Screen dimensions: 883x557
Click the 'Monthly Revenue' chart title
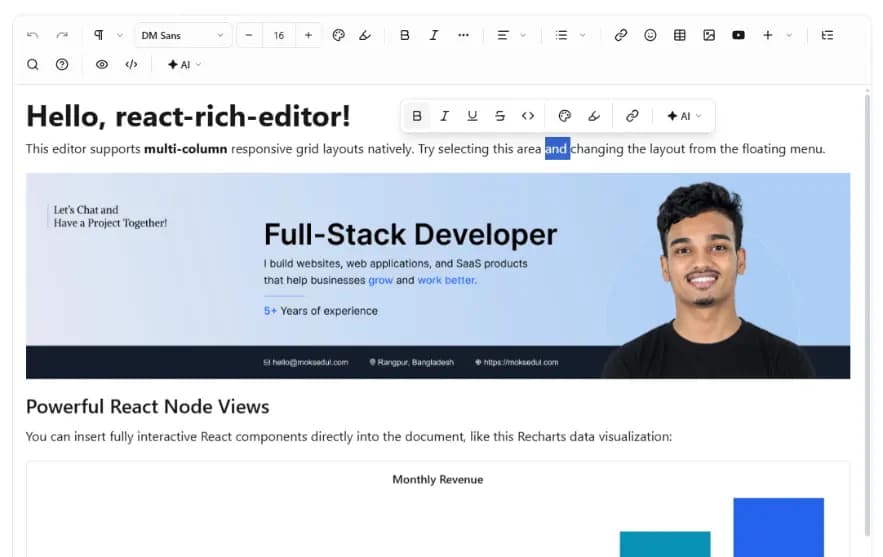pos(438,479)
